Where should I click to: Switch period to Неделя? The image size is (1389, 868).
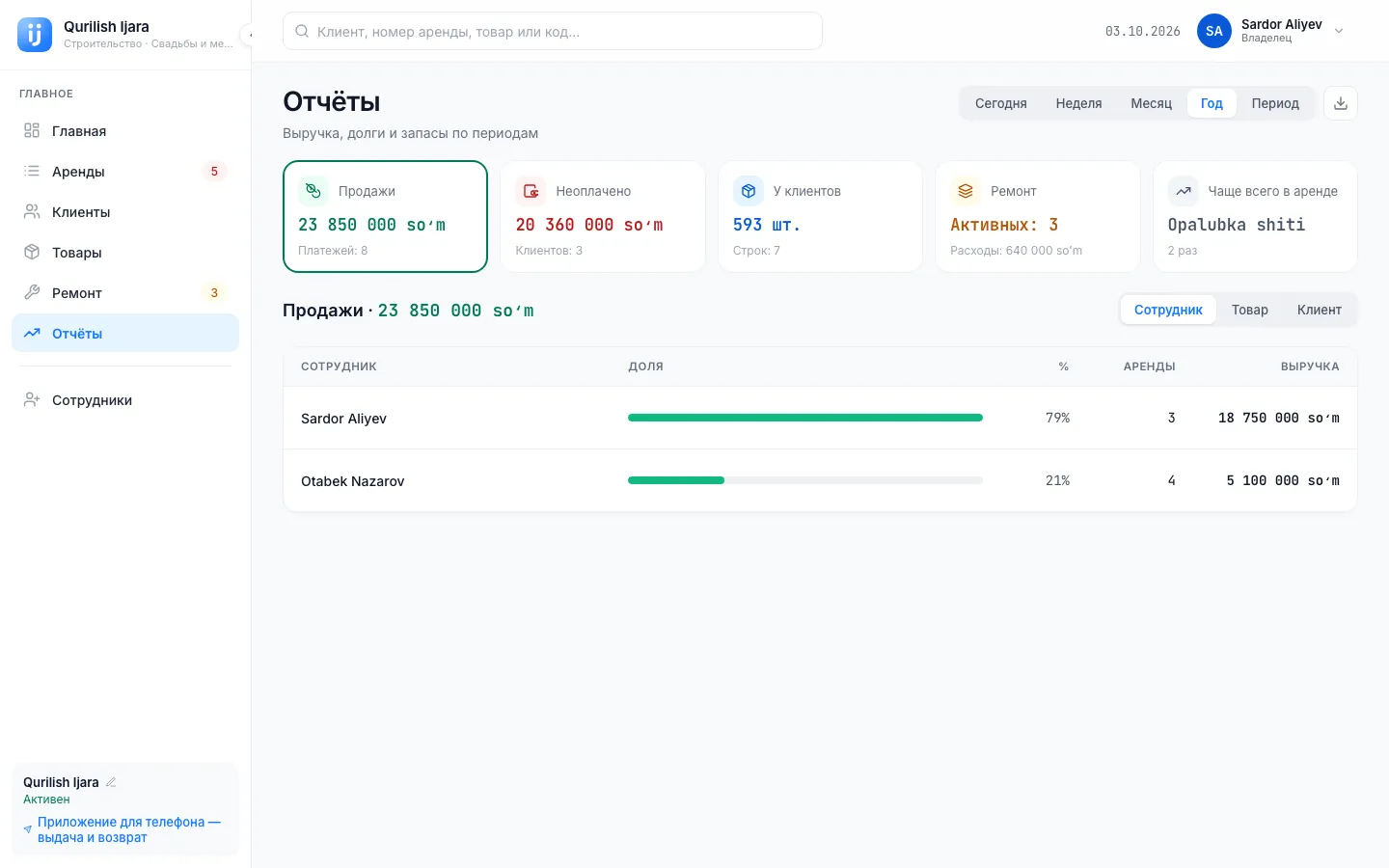1078,103
